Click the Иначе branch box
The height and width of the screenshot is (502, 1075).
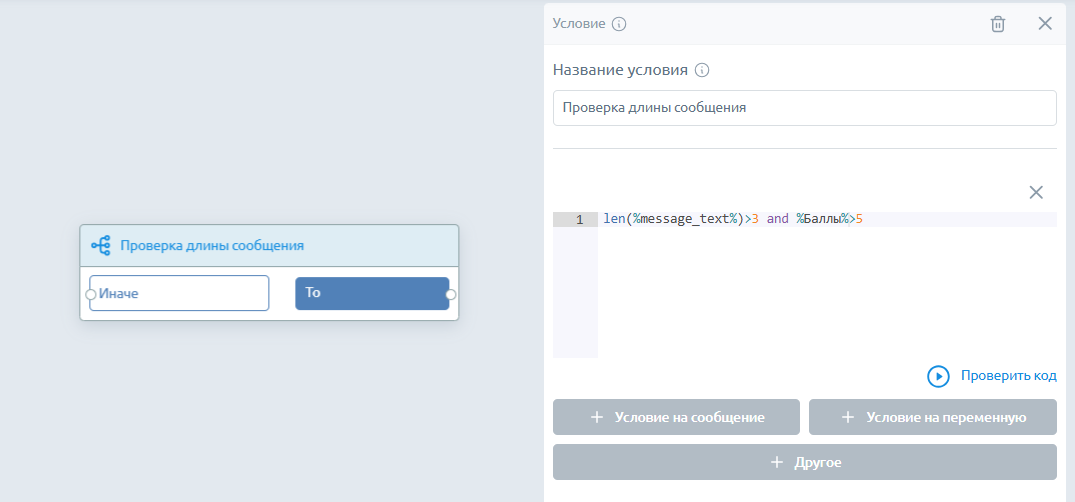pos(179,293)
